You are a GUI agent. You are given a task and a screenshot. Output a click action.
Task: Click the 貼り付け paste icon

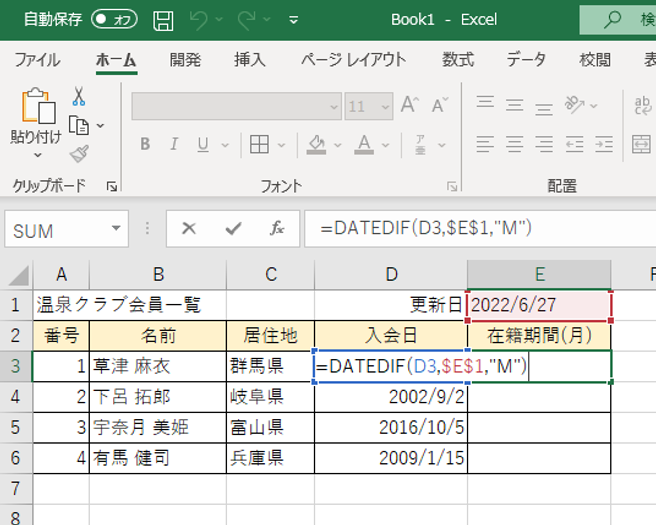tap(38, 106)
